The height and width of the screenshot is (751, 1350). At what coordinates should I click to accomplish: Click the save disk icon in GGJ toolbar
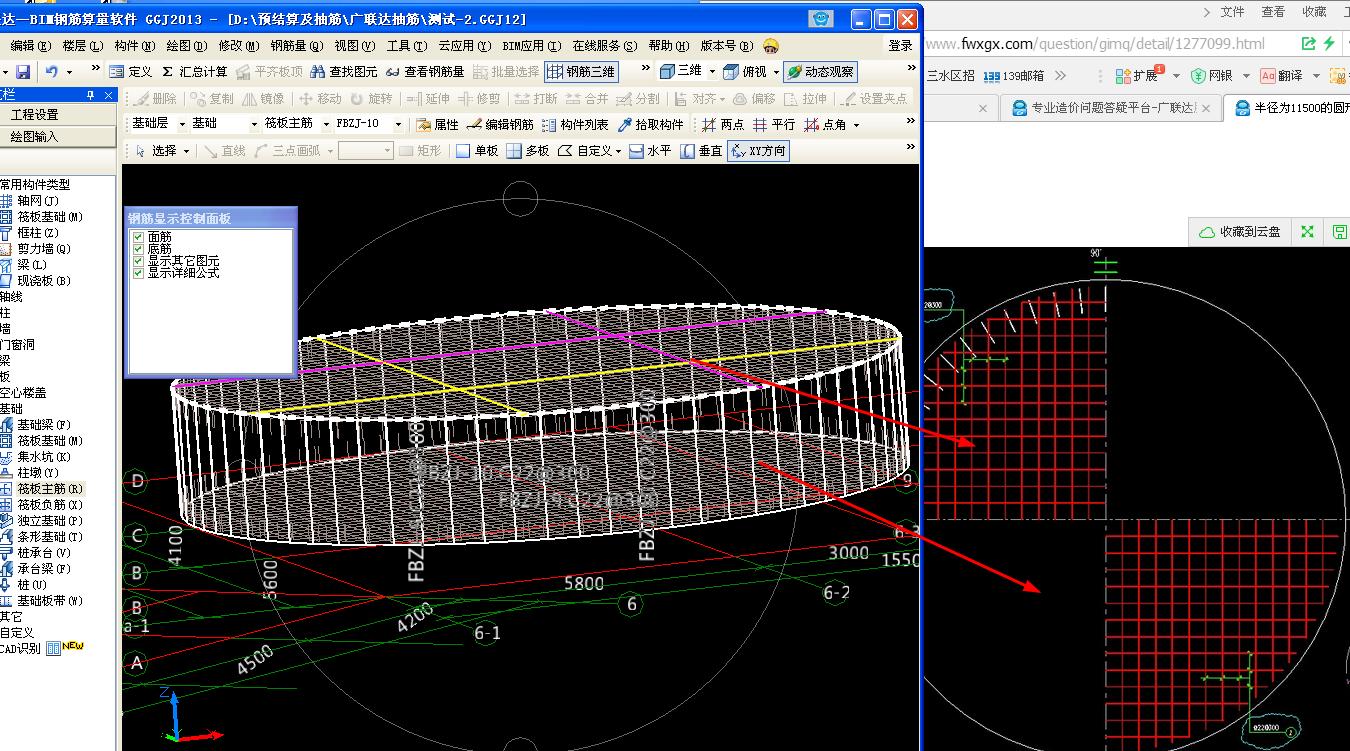tap(22, 72)
